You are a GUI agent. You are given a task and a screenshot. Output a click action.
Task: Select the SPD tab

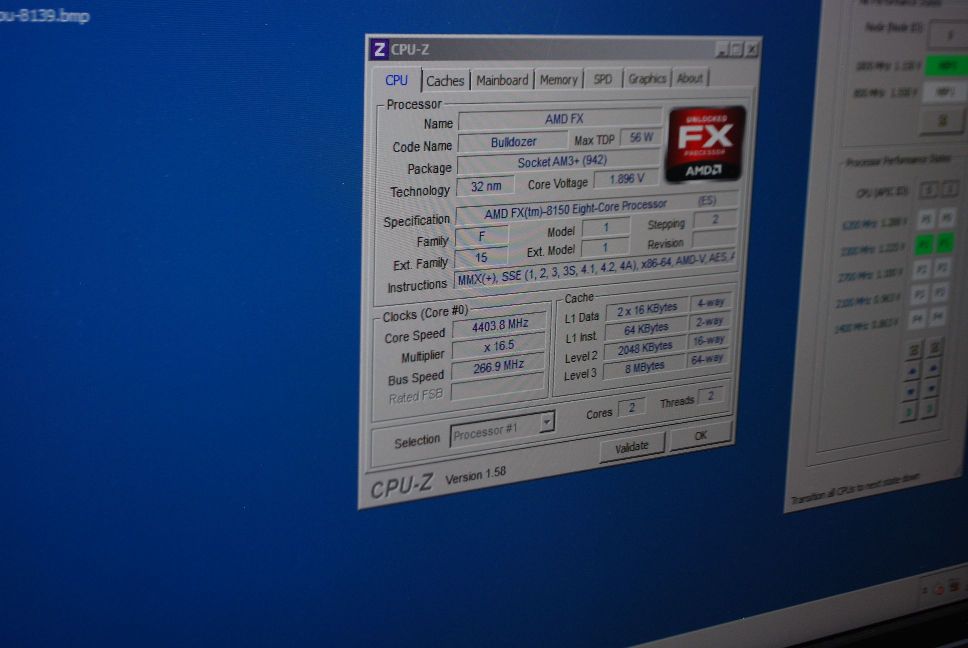point(603,79)
